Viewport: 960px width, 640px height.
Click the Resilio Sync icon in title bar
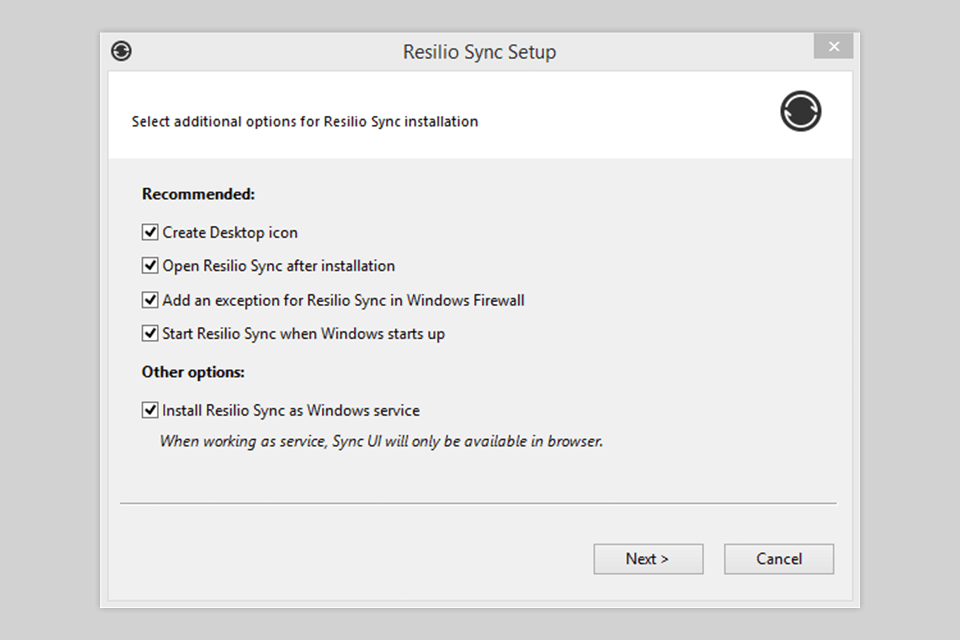click(x=122, y=52)
